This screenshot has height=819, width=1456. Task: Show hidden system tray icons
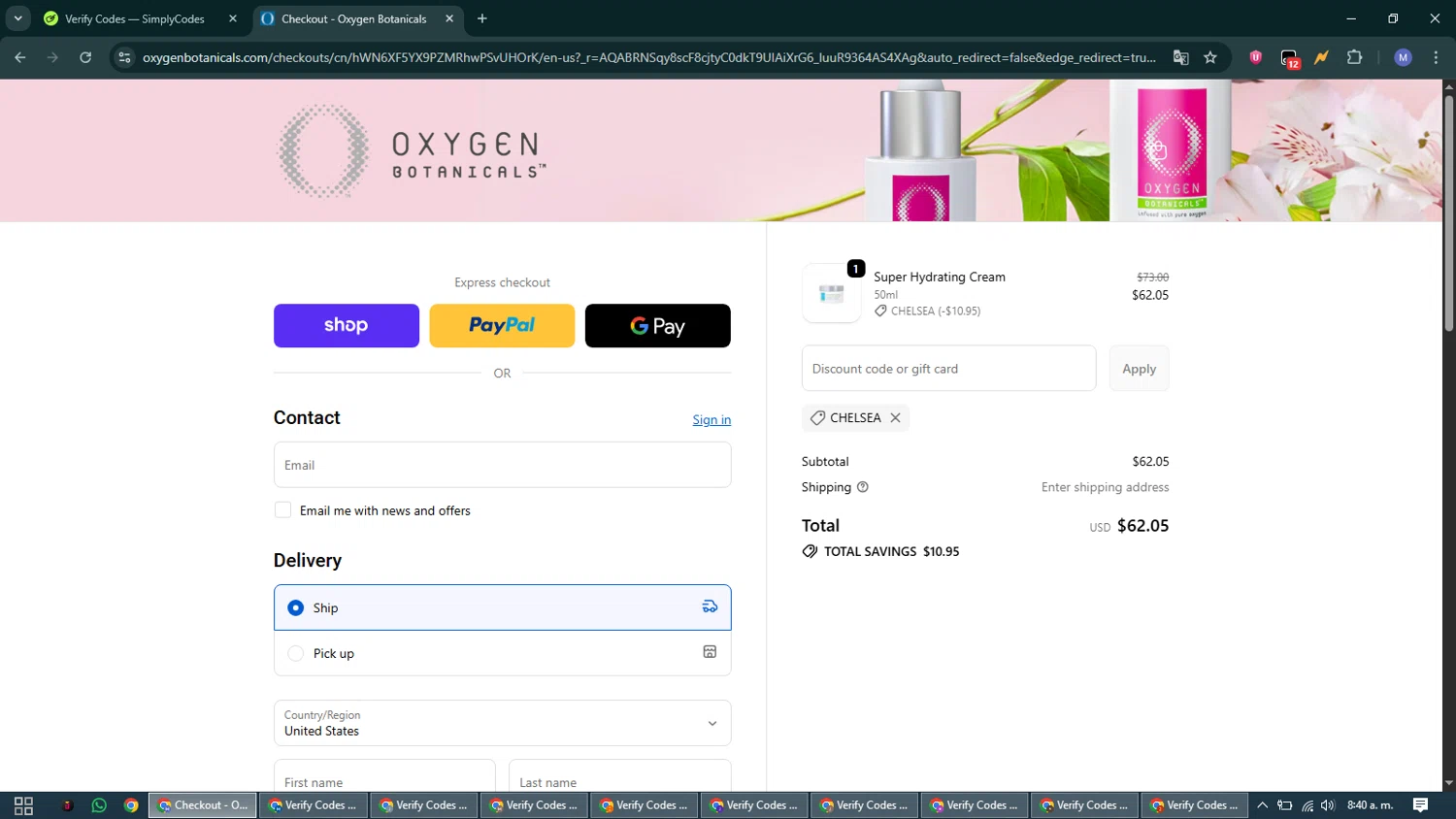[x=1262, y=805]
